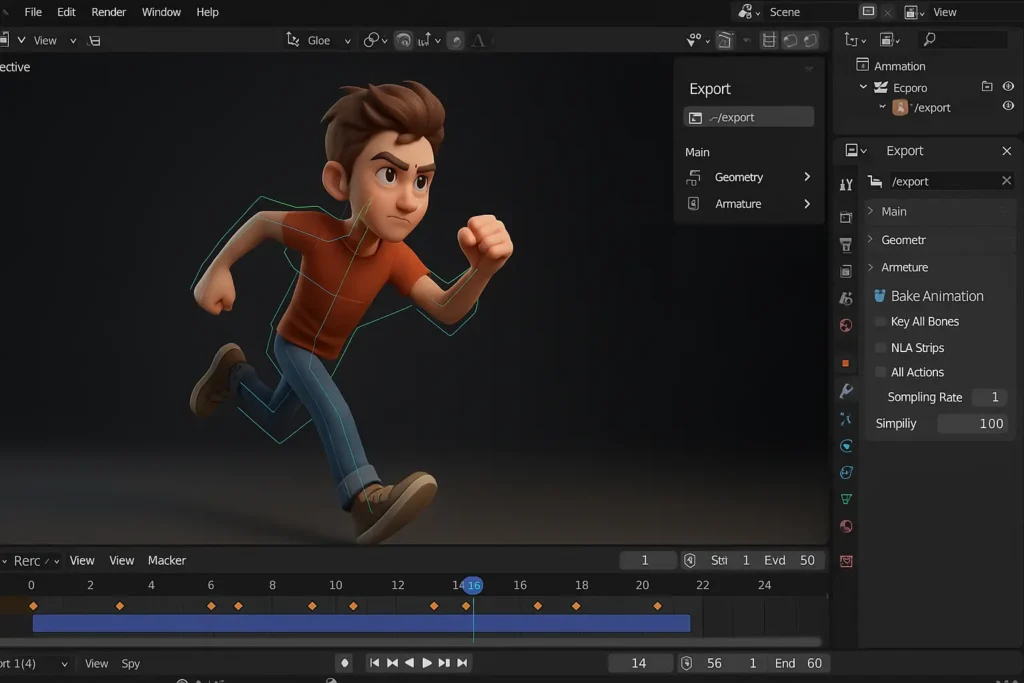Enable the All Actions checkbox

pyautogui.click(x=880, y=372)
